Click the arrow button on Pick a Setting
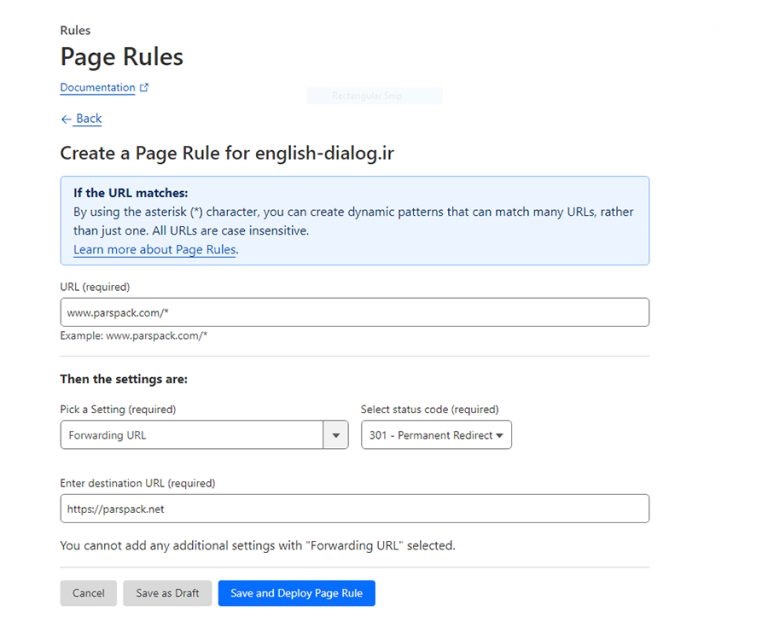The height and width of the screenshot is (640, 768). tap(335, 435)
